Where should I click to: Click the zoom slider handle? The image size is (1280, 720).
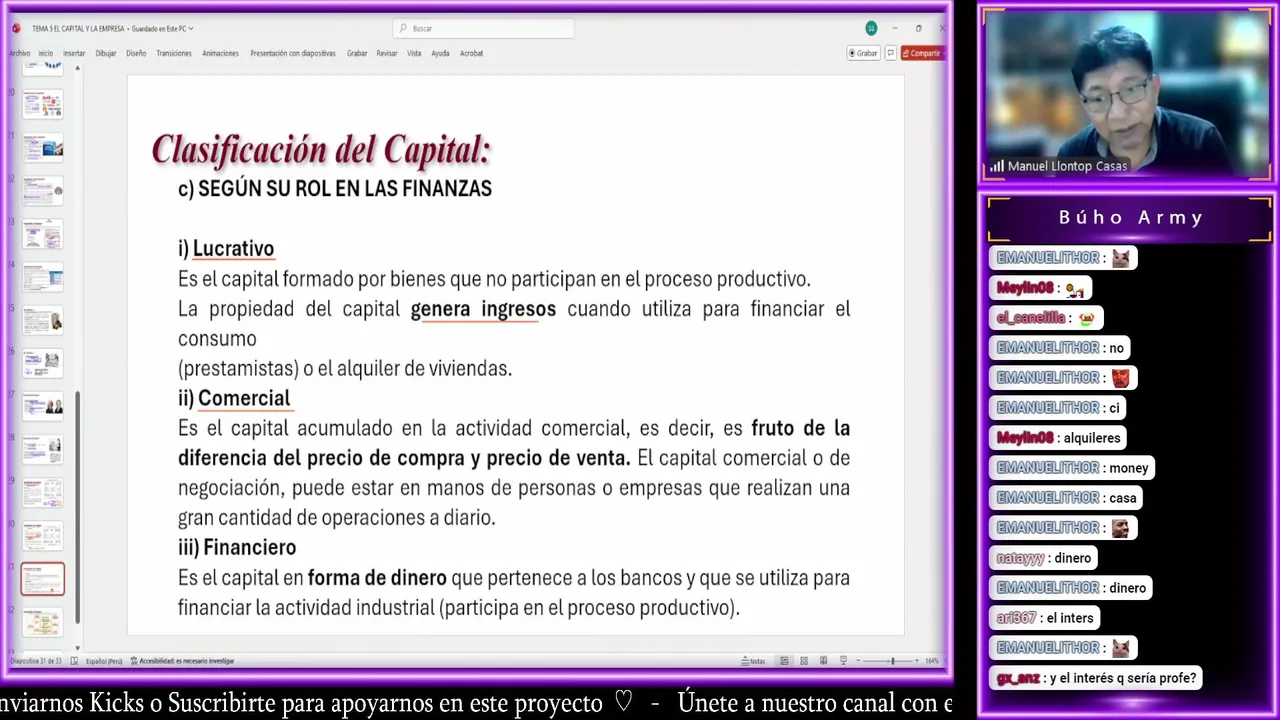coord(893,661)
